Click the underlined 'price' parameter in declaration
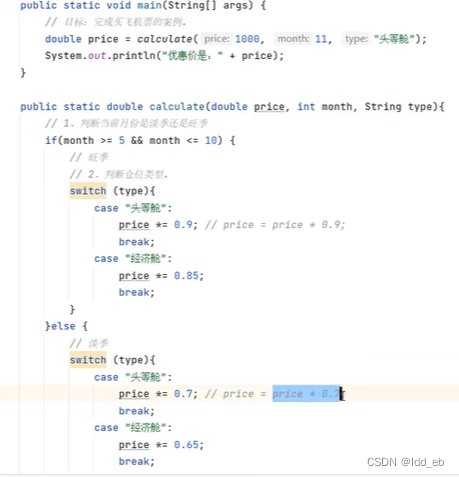Viewport: 459px width, 477px height. [269, 107]
